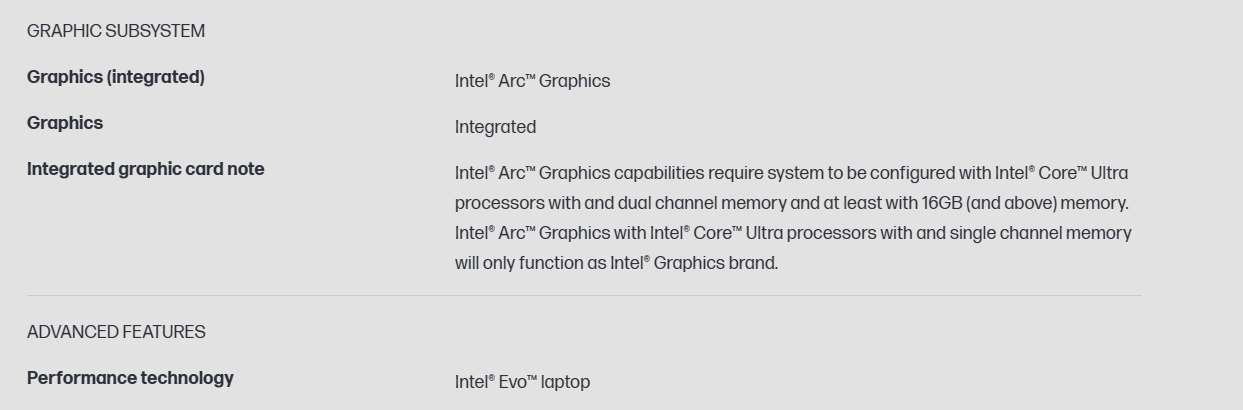Select the plain 'Graphics' row label
1243x410 pixels.
[65, 123]
